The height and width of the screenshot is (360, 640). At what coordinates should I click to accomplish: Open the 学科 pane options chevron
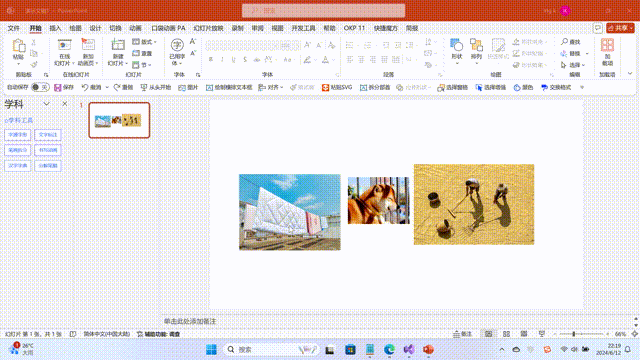coord(47,104)
